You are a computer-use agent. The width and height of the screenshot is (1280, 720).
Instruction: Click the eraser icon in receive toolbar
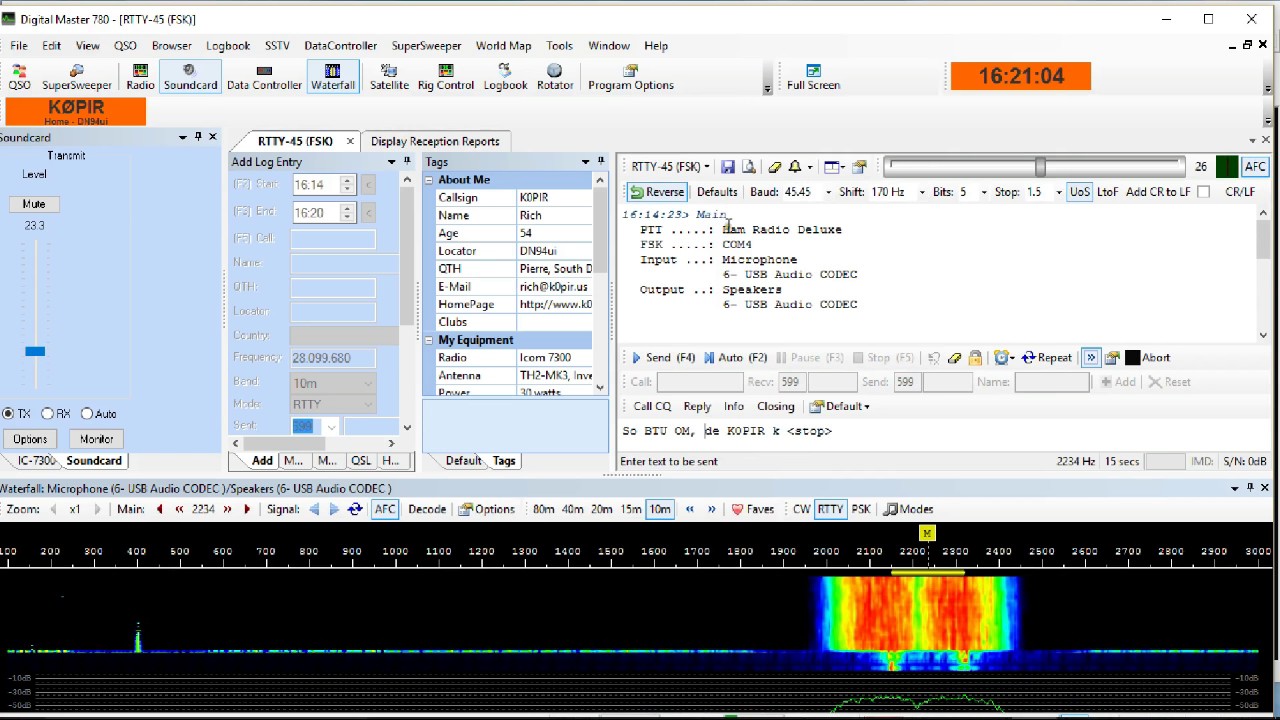[x=774, y=167]
